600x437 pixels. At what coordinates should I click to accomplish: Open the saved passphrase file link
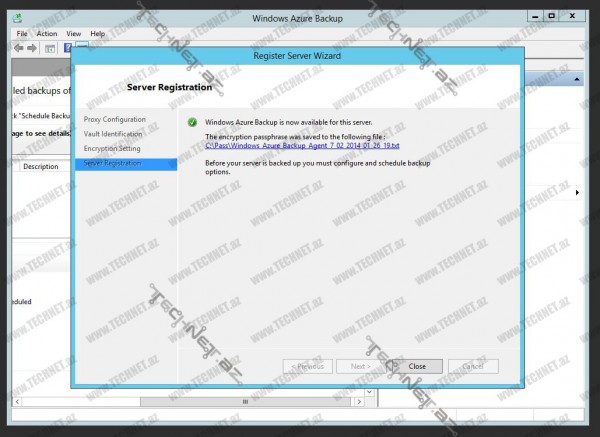[302, 145]
